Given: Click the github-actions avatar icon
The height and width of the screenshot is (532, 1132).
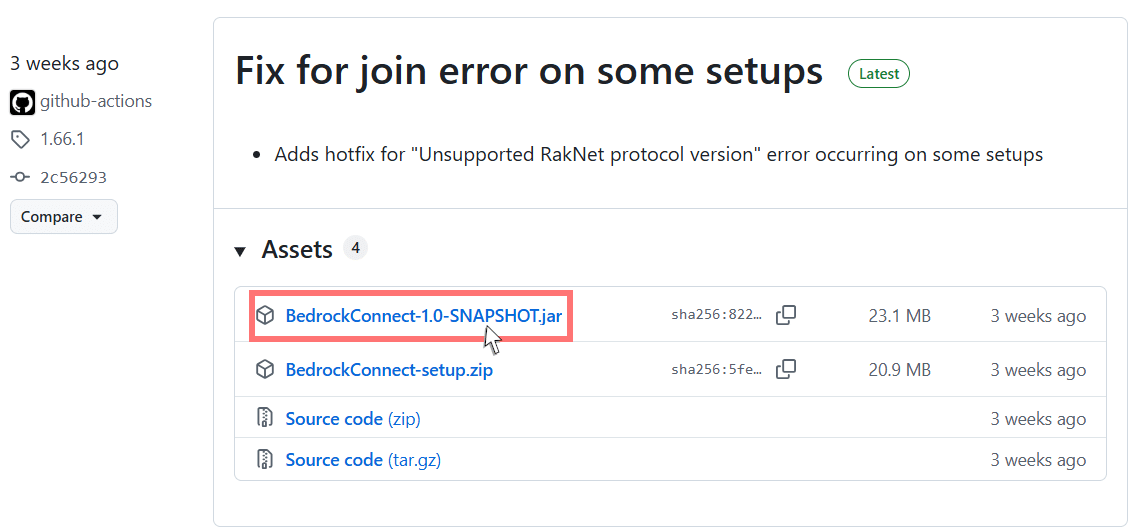Looking at the screenshot, I should pyautogui.click(x=22, y=102).
